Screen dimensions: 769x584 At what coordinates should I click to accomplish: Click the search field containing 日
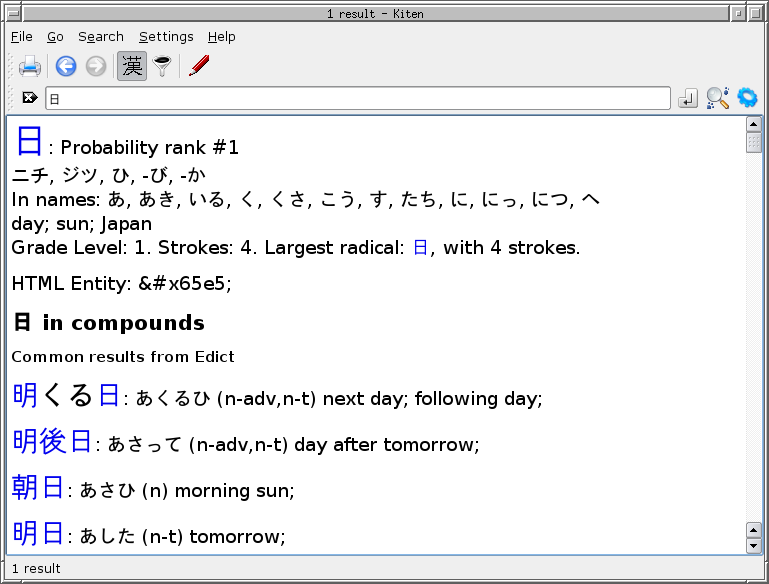pyautogui.click(x=358, y=98)
